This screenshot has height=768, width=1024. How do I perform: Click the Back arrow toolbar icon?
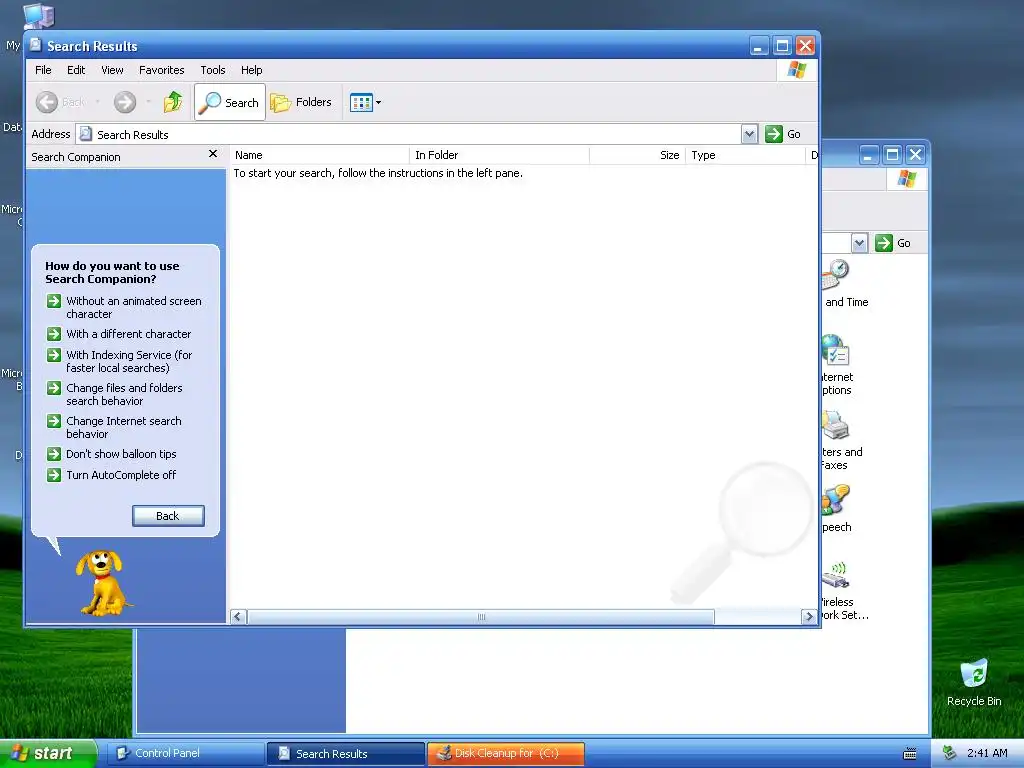click(x=47, y=102)
